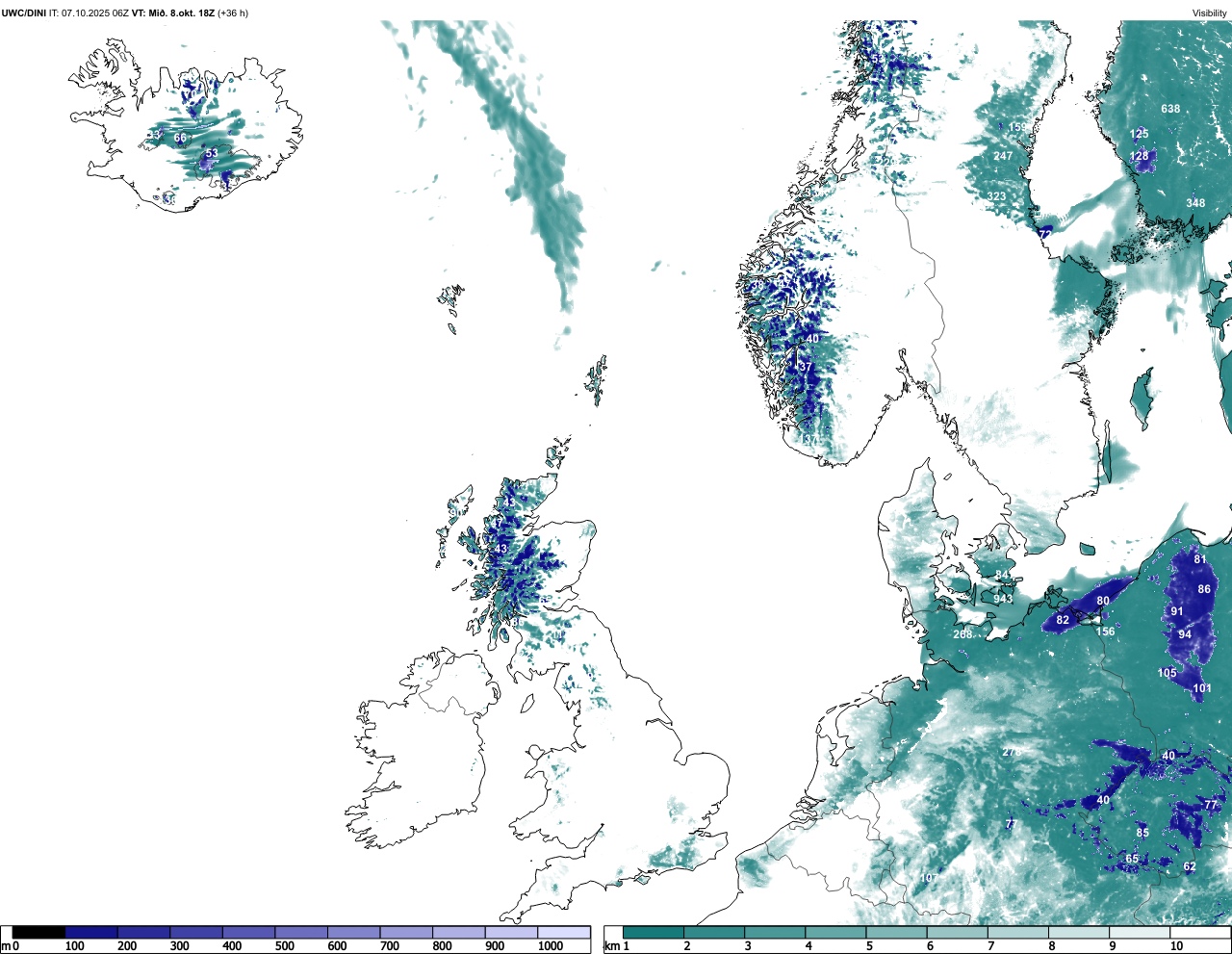
Task: Click the '37' visibility value over southern Norway
Action: 806,367
